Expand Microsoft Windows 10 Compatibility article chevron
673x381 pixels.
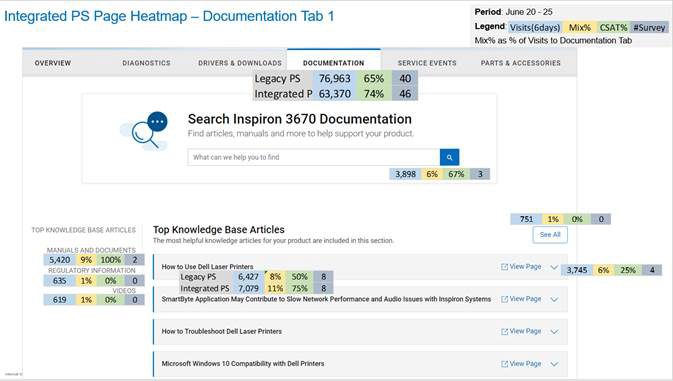click(554, 364)
